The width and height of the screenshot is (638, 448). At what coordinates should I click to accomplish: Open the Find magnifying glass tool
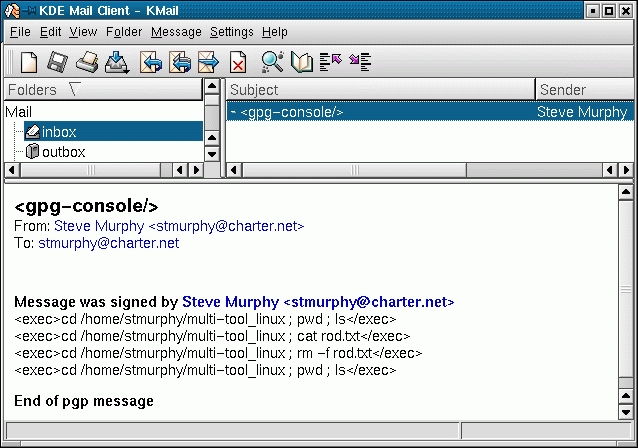272,62
